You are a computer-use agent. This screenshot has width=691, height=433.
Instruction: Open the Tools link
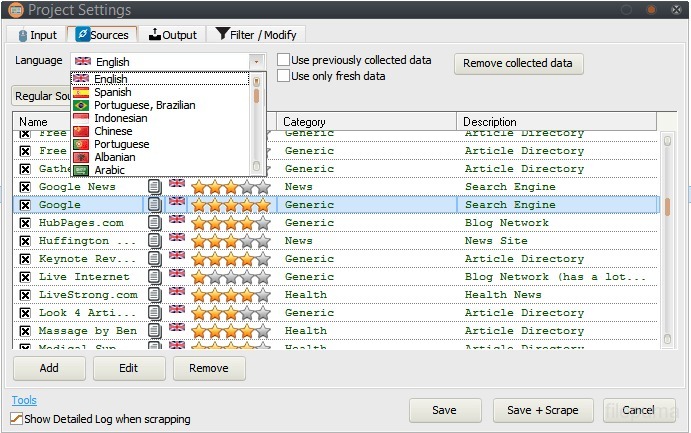(24, 401)
